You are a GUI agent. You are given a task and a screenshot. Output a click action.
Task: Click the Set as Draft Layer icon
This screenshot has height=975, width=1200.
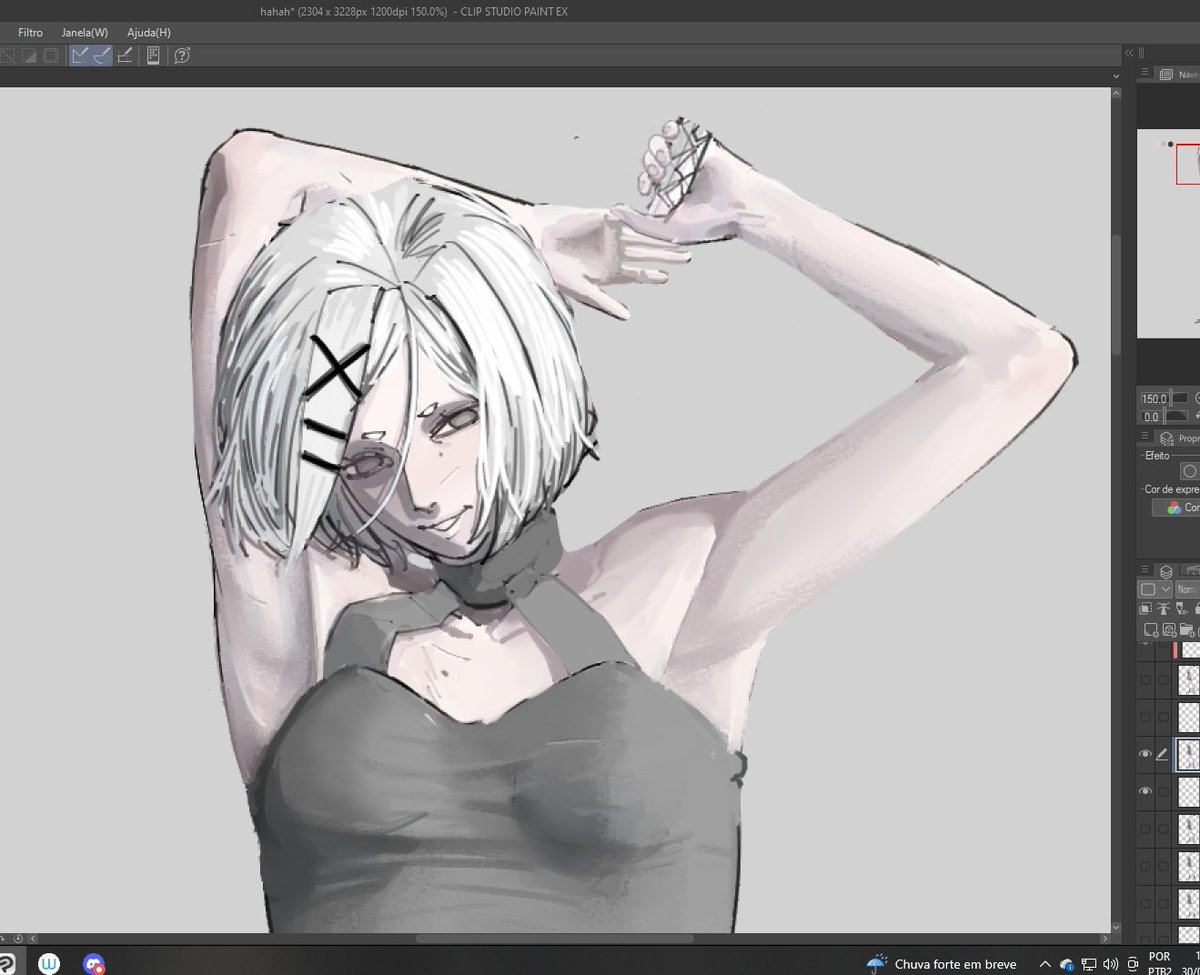click(x=1184, y=608)
